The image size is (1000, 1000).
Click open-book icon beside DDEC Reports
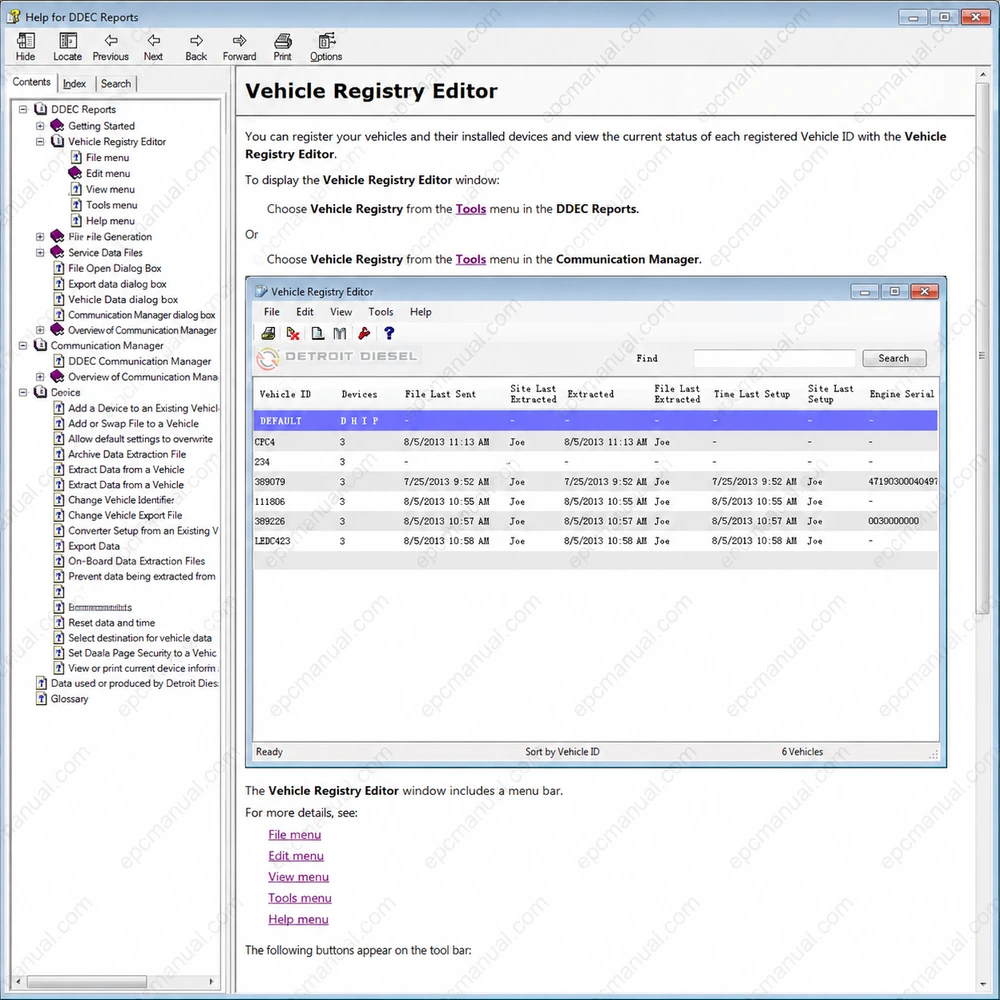click(41, 109)
